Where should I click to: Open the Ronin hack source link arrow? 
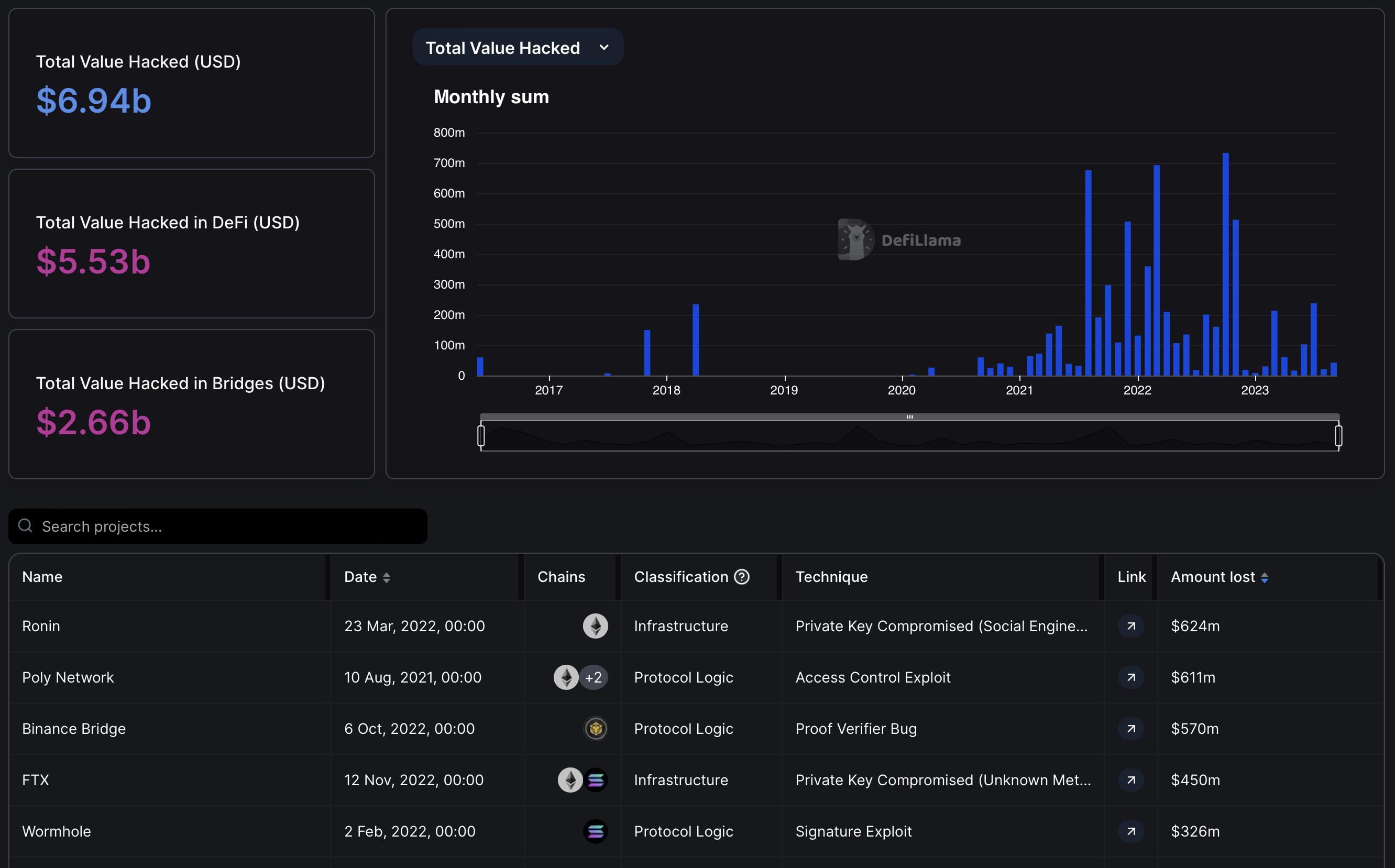coord(1131,627)
